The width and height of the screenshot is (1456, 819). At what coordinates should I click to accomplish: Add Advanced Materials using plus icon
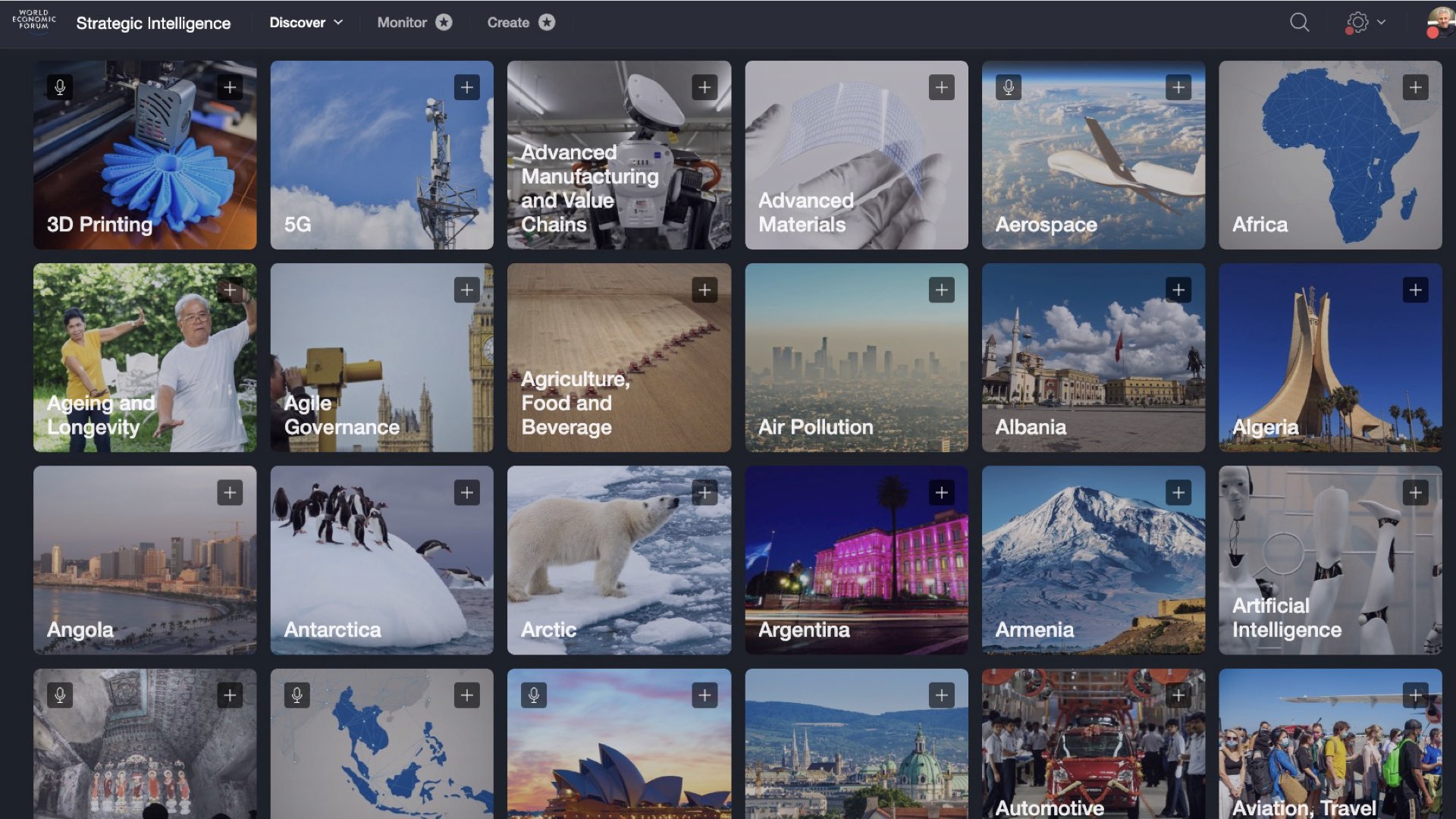[x=942, y=87]
